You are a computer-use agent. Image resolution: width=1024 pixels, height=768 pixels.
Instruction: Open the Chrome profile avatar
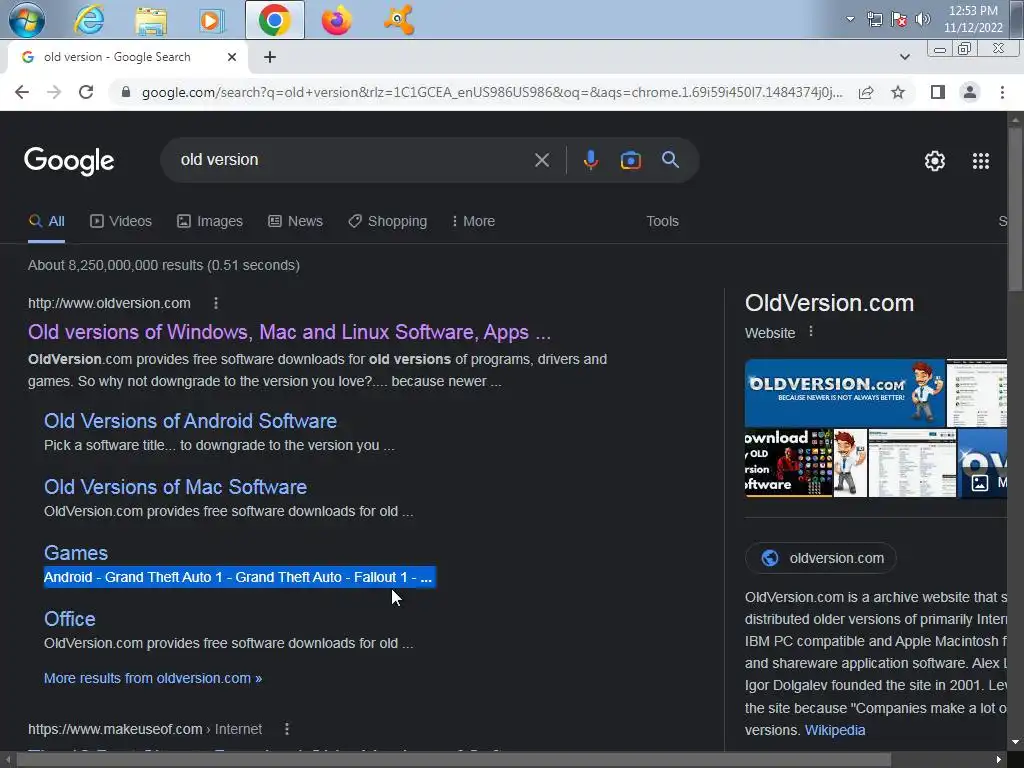pos(970,92)
